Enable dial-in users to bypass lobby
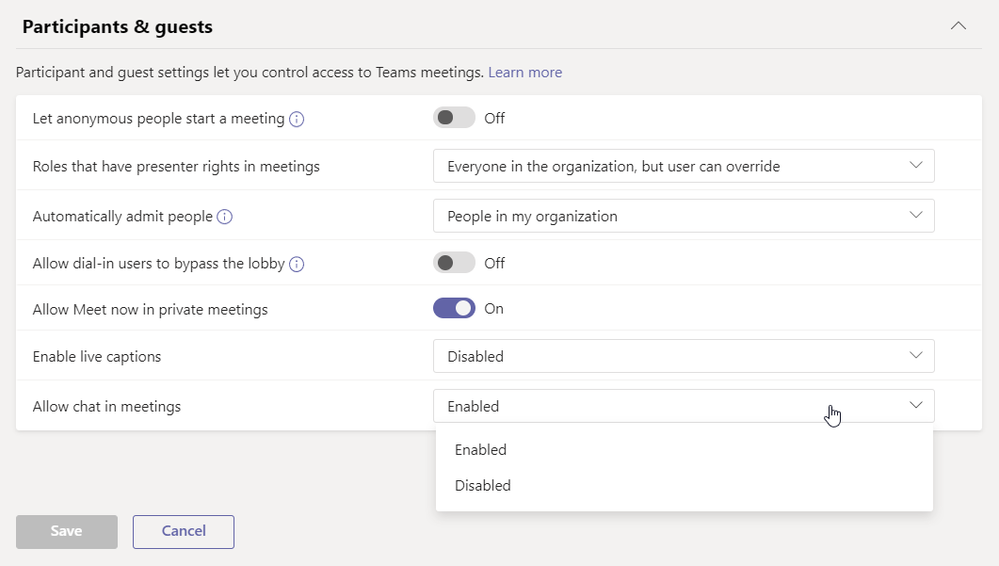The width and height of the screenshot is (999, 566). [x=454, y=263]
